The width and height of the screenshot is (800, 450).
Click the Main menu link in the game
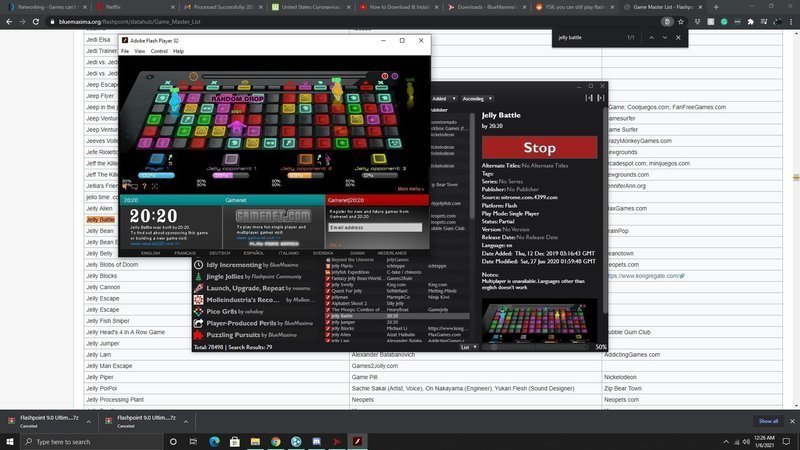[x=410, y=189]
